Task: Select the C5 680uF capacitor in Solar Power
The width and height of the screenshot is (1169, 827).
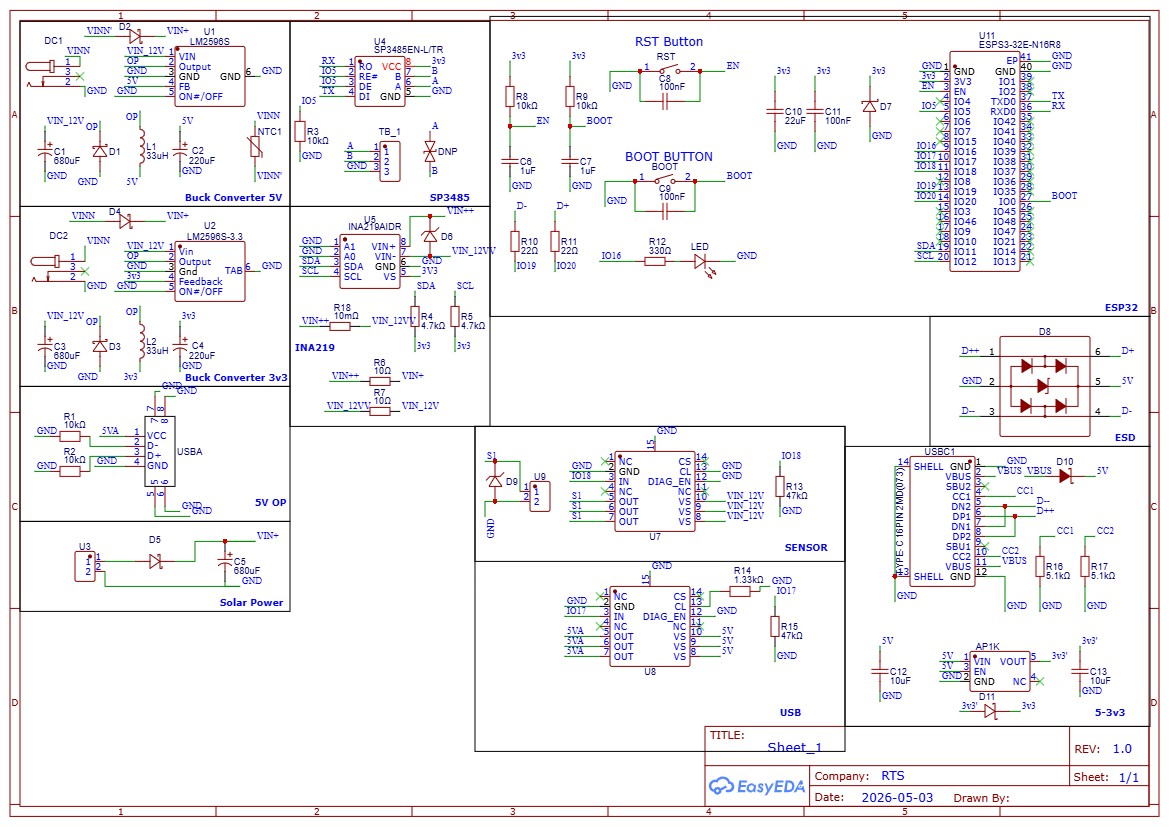Action: tap(224, 560)
